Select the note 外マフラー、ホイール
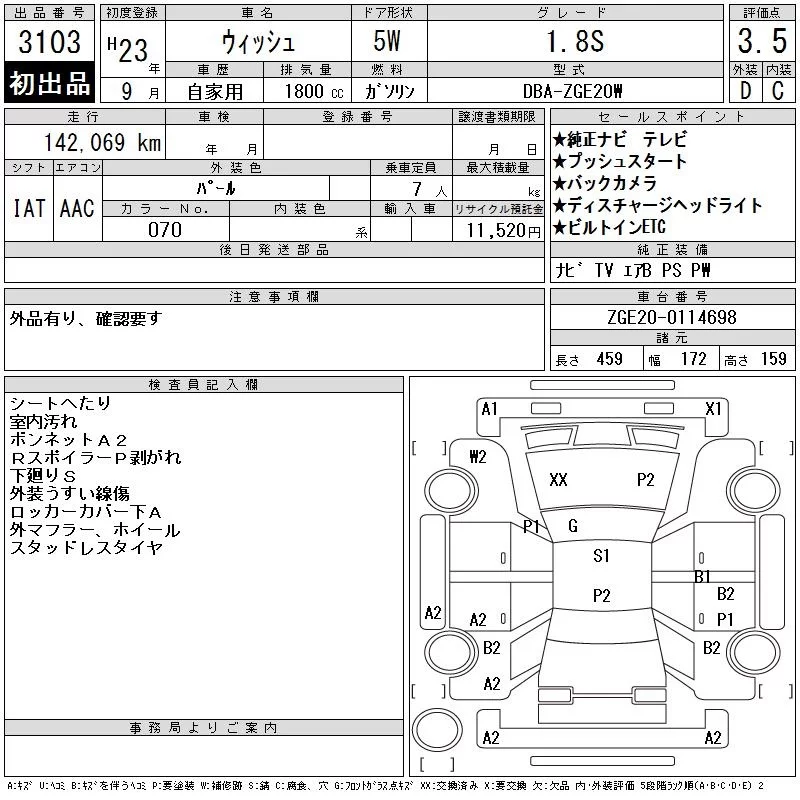 pos(94,530)
